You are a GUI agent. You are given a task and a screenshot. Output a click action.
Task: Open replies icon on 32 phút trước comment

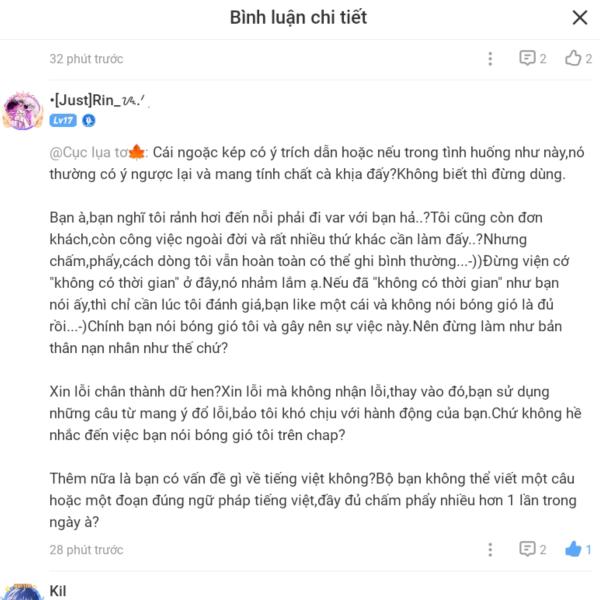pyautogui.click(x=527, y=58)
